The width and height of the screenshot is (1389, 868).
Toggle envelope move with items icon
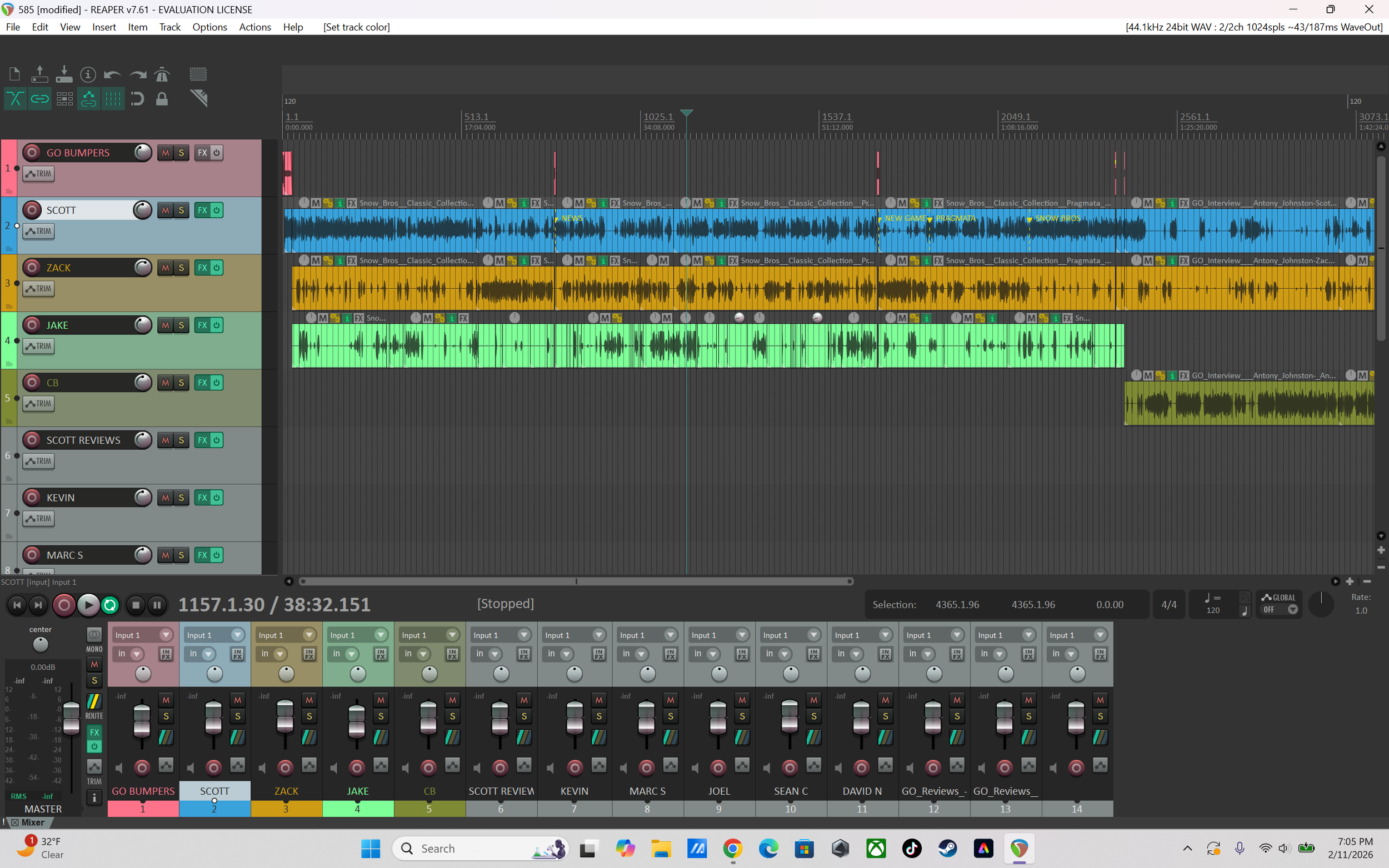(x=88, y=99)
